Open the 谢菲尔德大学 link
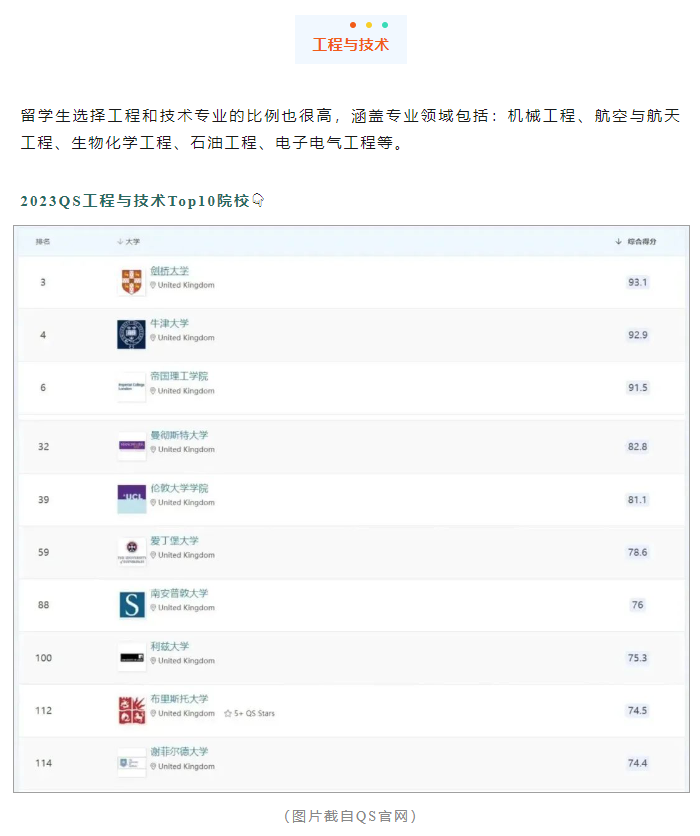The height and width of the screenshot is (836, 700). pos(179,752)
